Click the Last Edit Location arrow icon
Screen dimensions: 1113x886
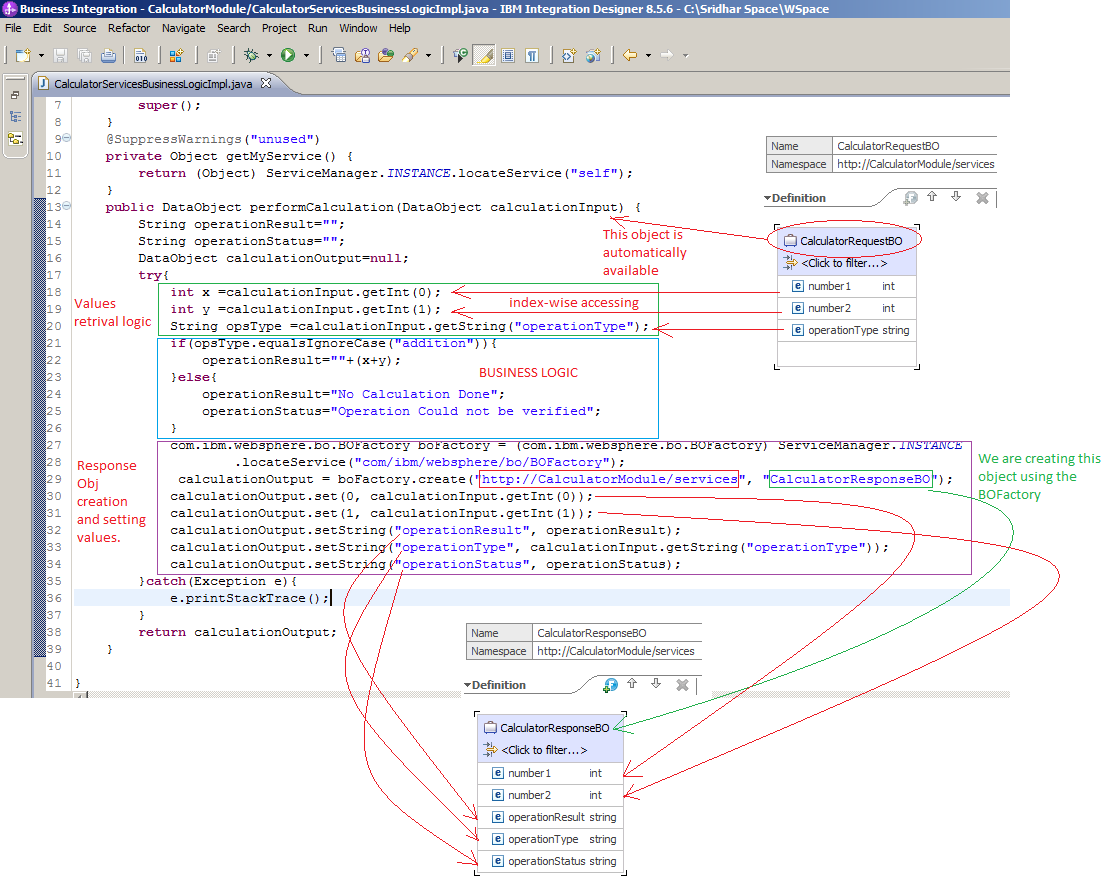click(461, 55)
